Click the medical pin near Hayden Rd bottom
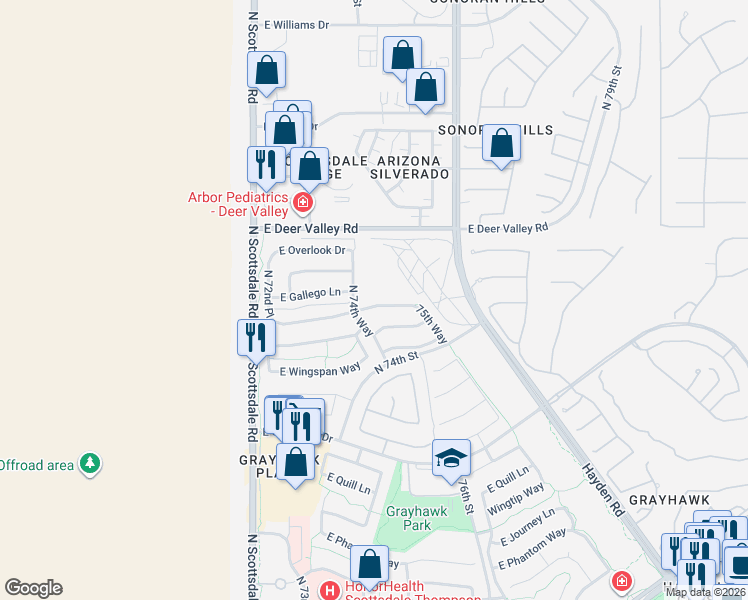Viewport: 748px width, 600px height. [x=622, y=582]
